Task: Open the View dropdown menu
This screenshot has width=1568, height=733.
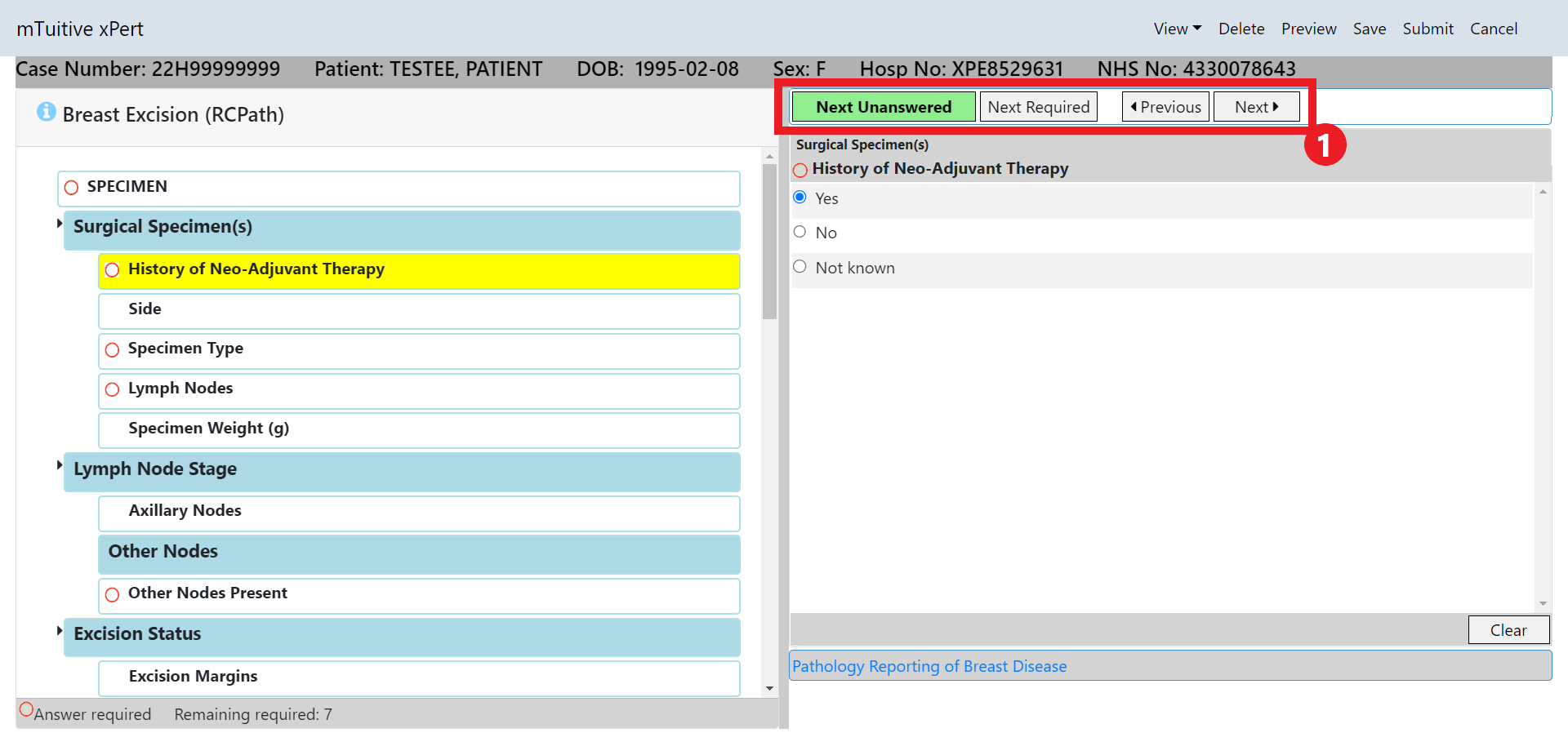Action: click(x=1177, y=29)
